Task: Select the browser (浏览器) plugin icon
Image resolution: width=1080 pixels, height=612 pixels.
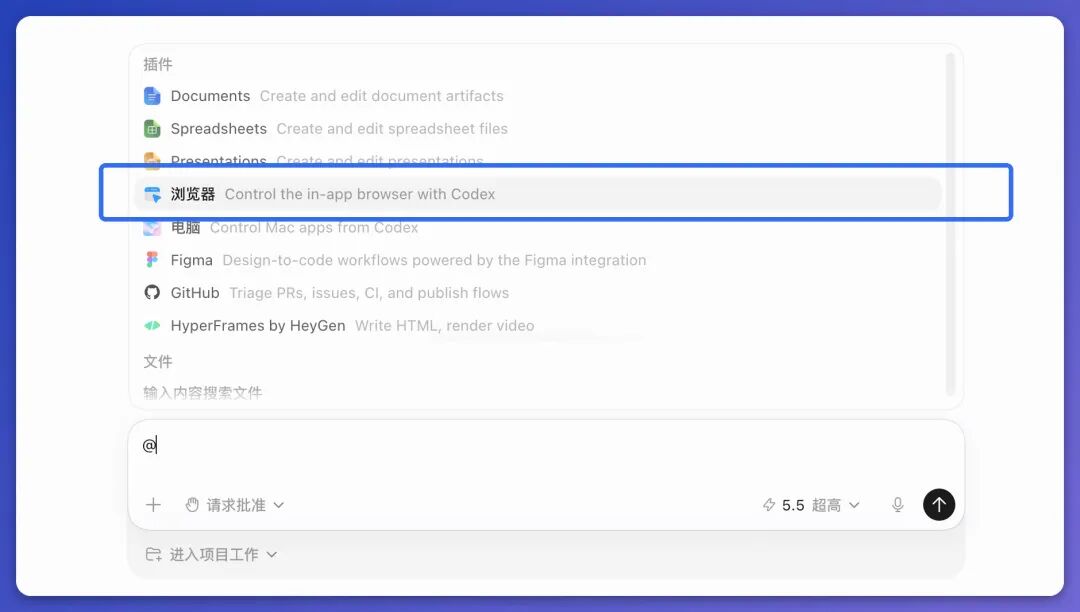Action: click(152, 194)
